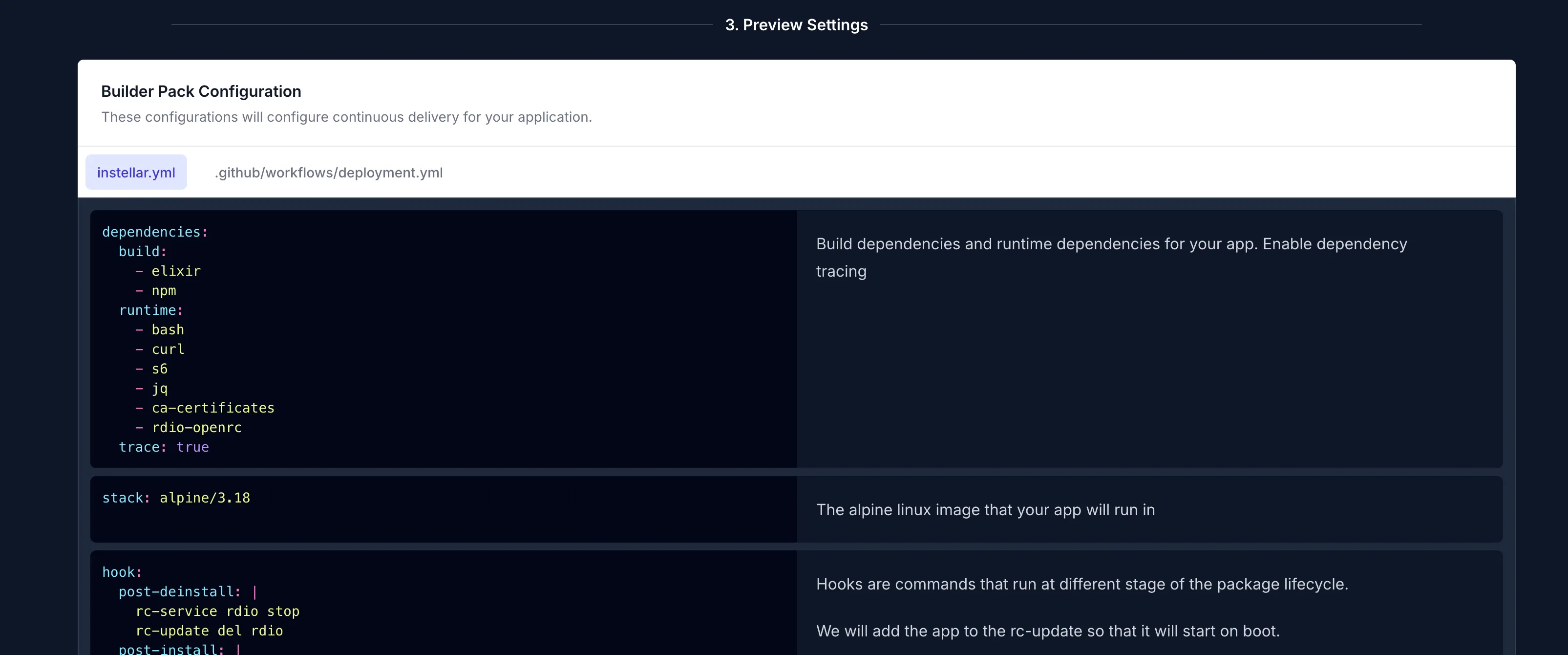1568x655 pixels.
Task: Select the 'rc-update del rdio' command
Action: coord(210,631)
